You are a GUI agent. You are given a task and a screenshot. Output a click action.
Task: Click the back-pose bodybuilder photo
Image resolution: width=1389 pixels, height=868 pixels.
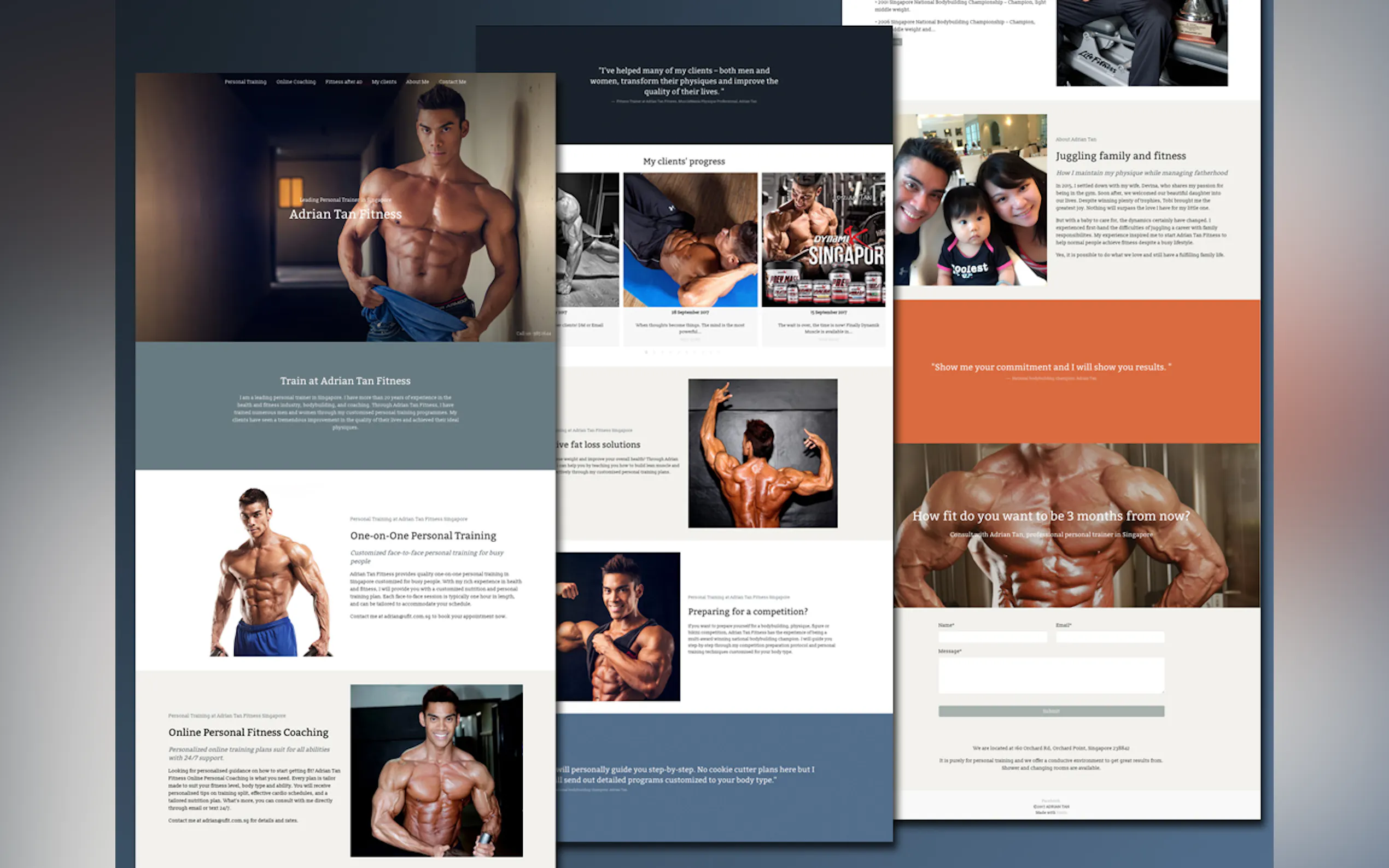click(x=762, y=453)
